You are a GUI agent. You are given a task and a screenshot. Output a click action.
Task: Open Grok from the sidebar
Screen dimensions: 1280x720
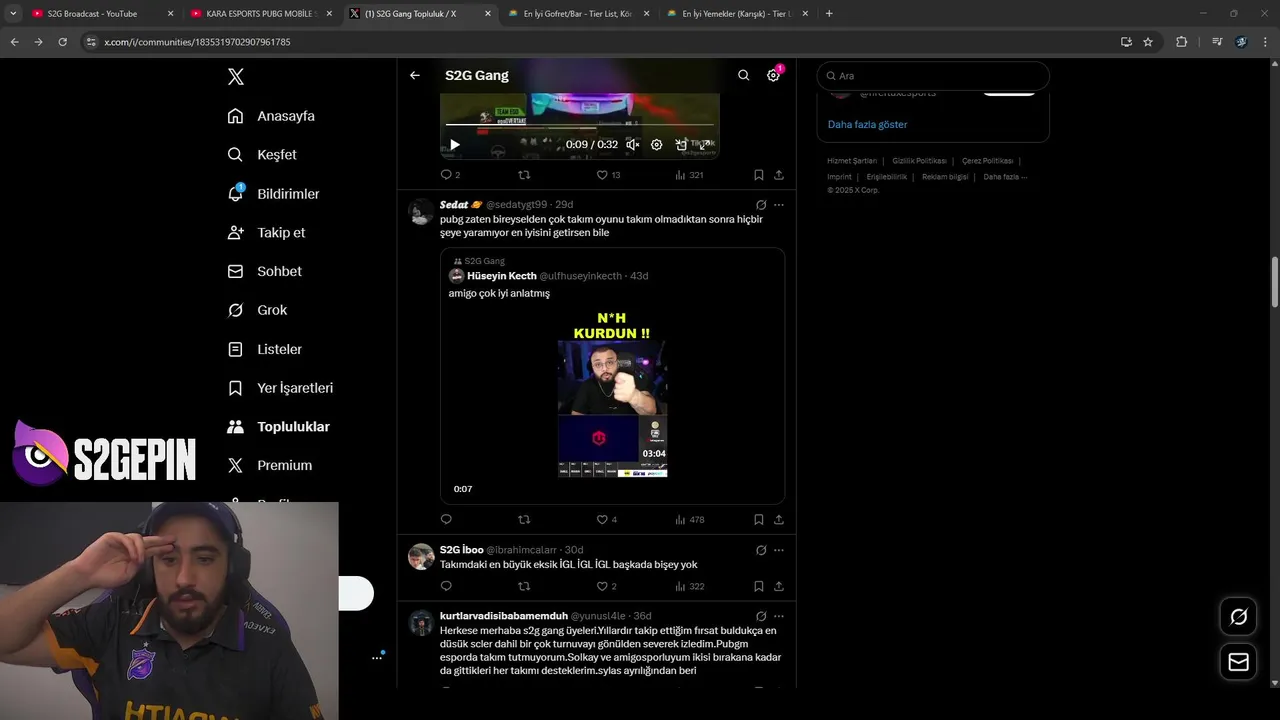tap(257, 310)
